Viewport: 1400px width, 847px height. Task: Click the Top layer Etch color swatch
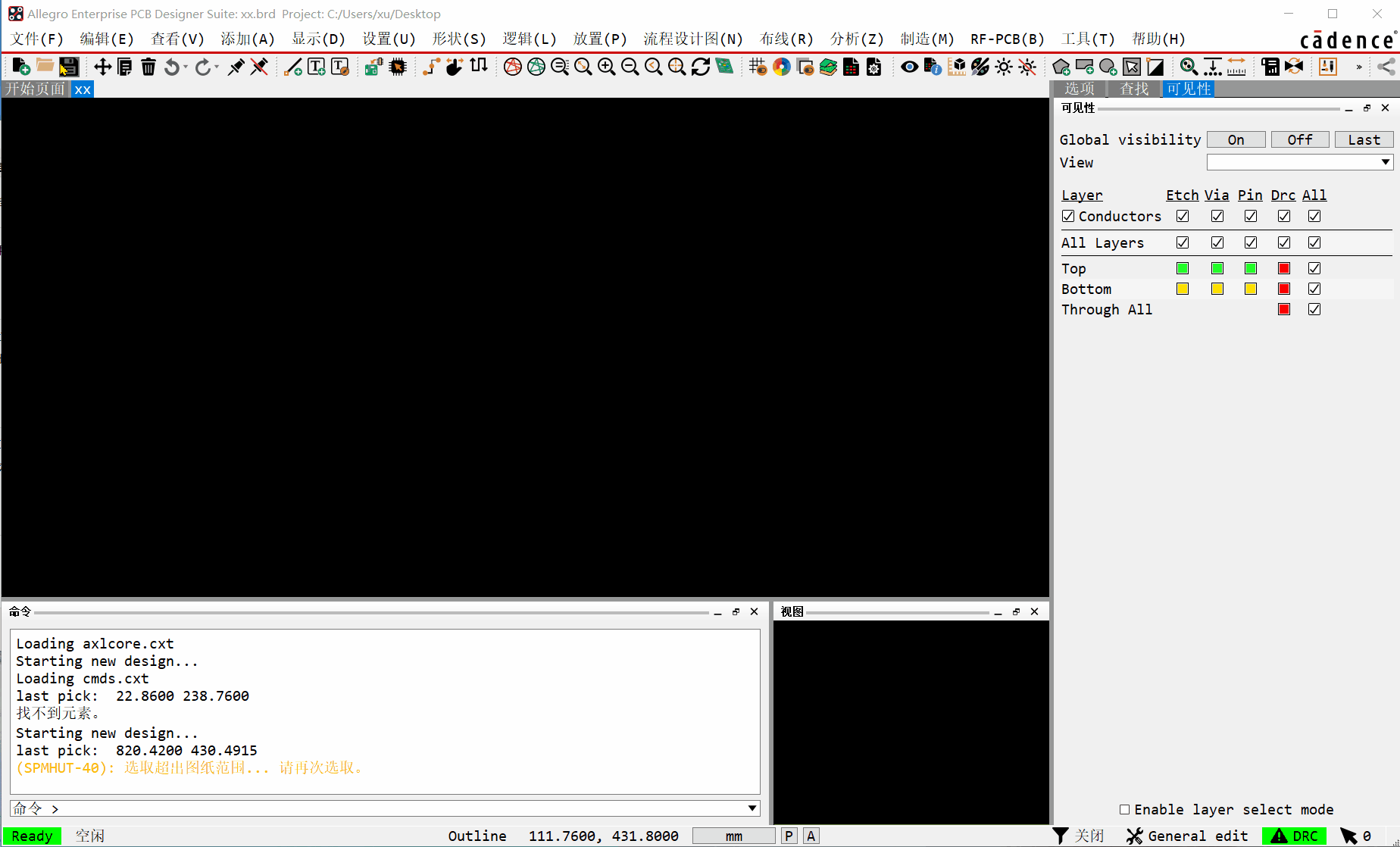(1183, 269)
